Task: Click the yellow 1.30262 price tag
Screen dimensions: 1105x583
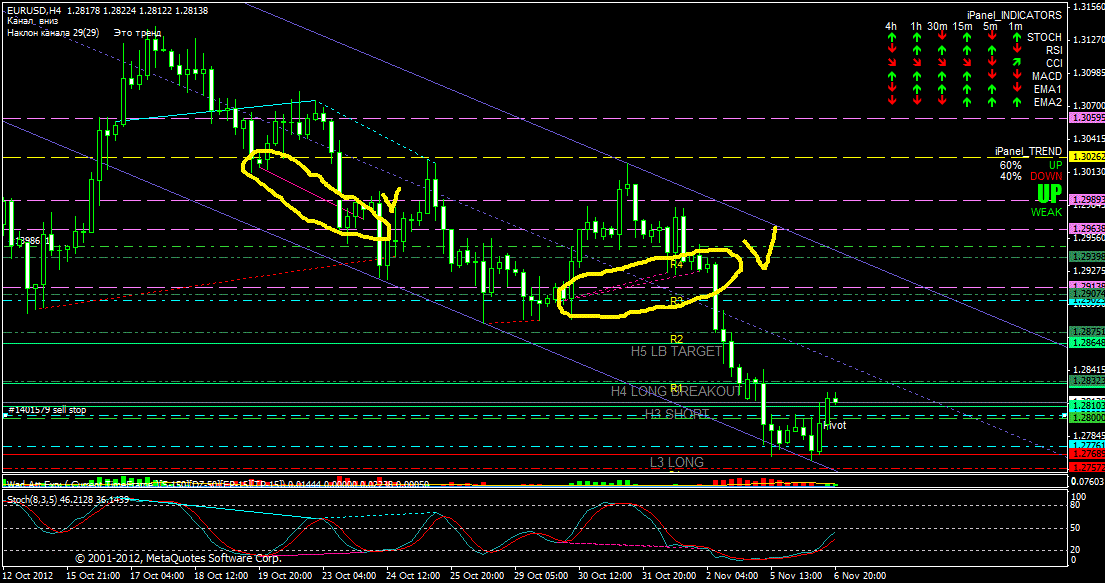Action: (1085, 157)
